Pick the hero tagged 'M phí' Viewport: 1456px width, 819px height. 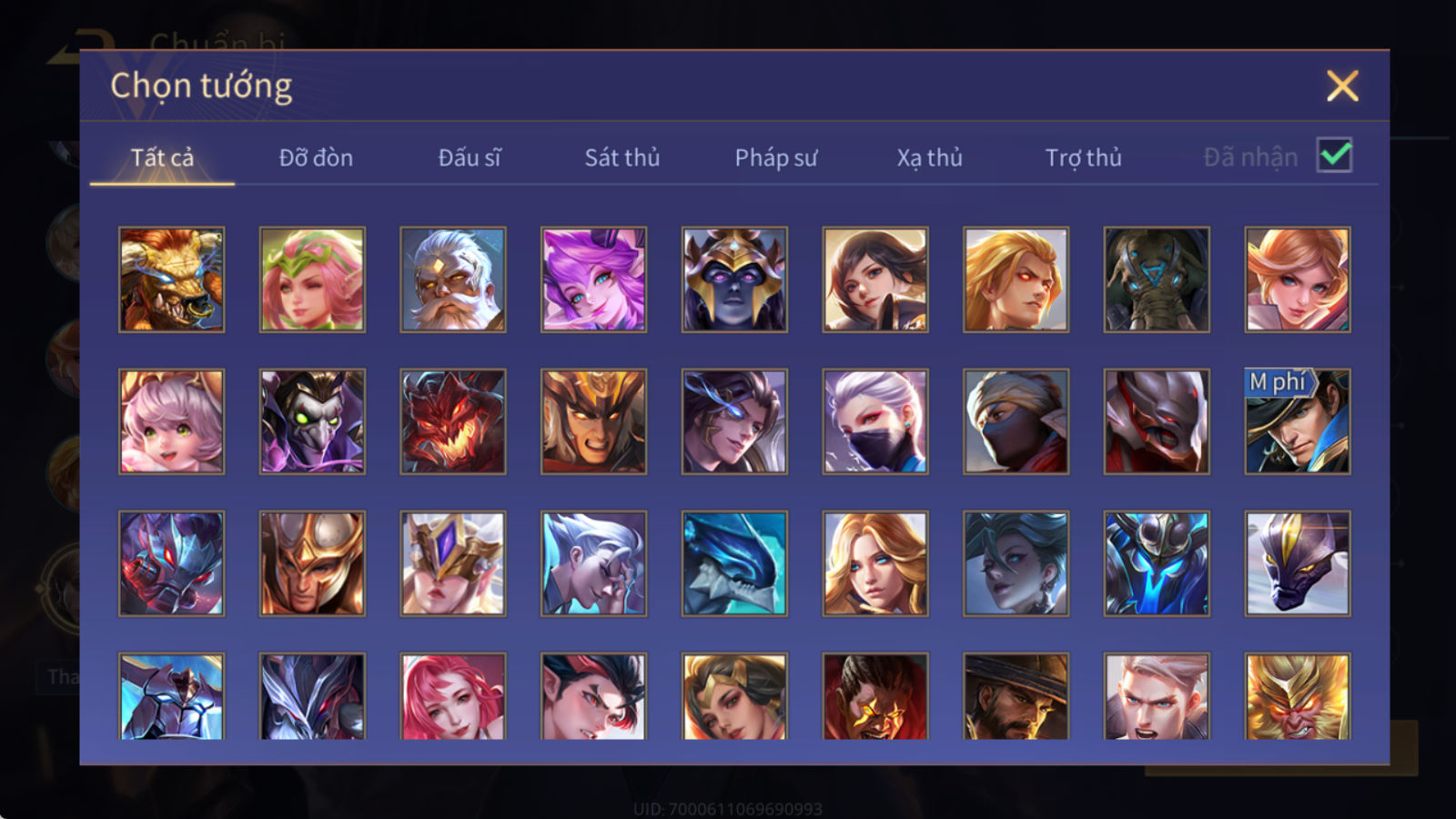(1298, 421)
